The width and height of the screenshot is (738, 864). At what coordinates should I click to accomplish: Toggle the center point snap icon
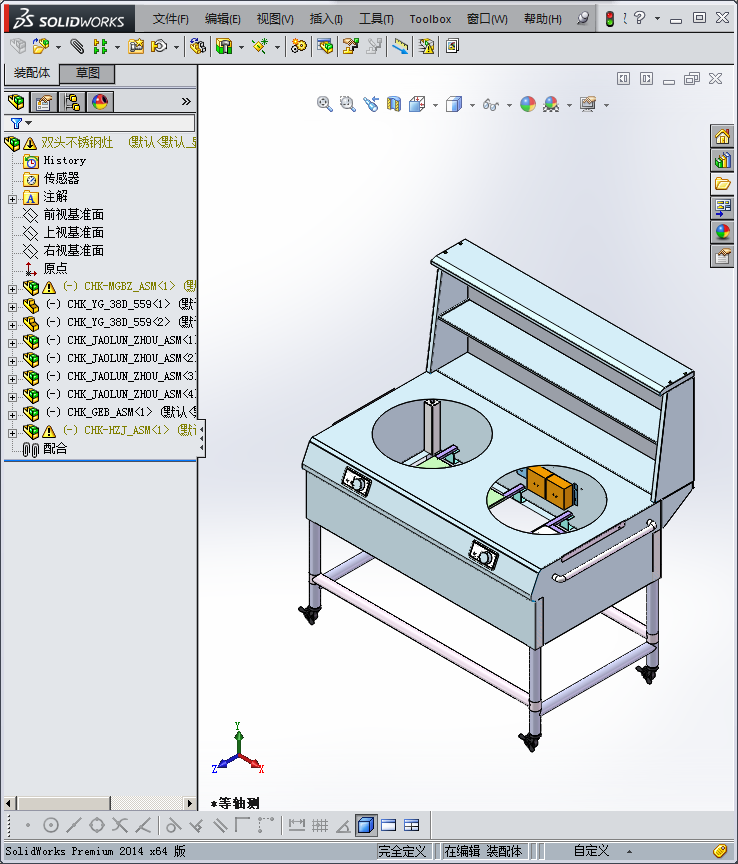click(51, 825)
